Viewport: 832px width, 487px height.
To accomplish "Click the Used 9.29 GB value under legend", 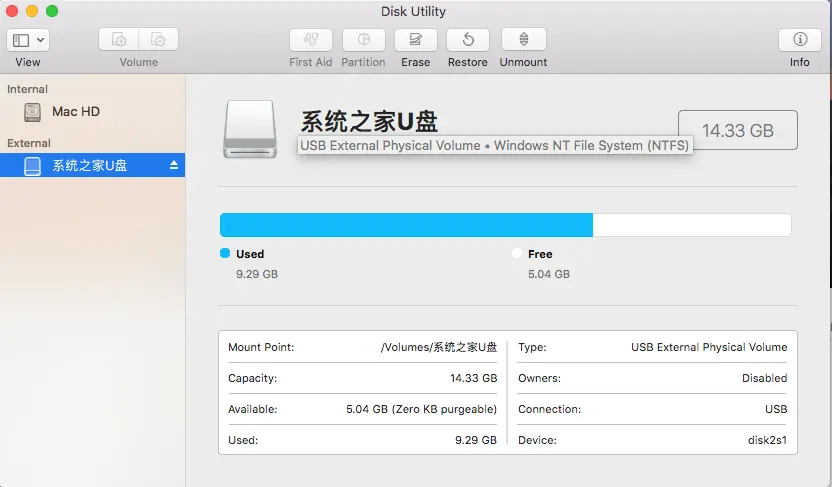I will coord(257,274).
